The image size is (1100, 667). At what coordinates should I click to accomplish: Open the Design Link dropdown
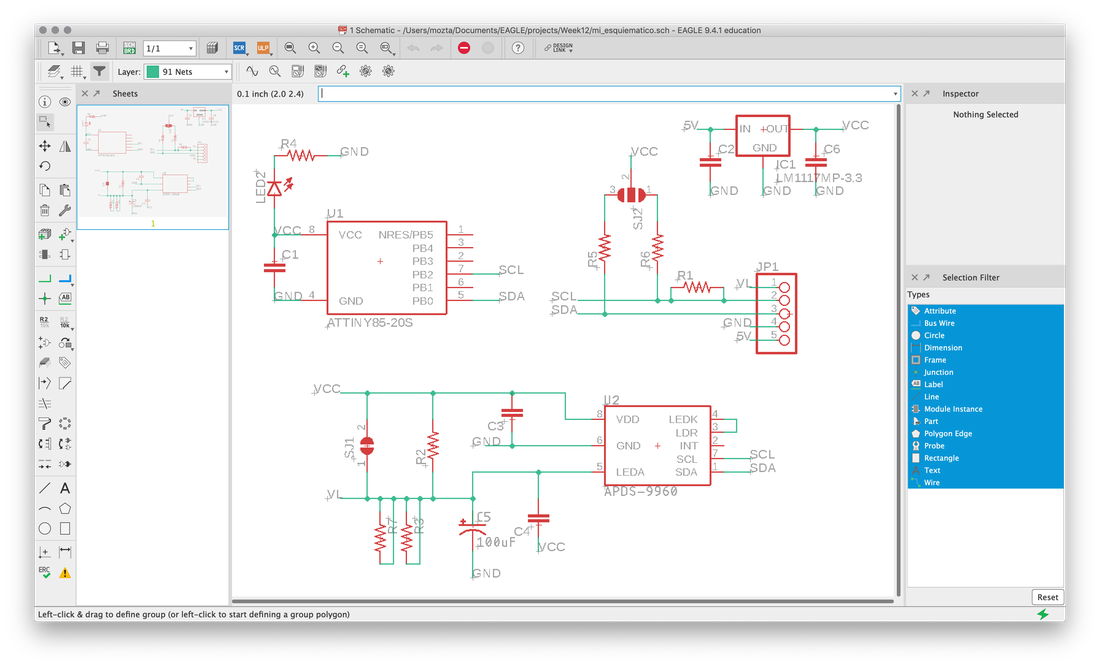pyautogui.click(x=558, y=48)
